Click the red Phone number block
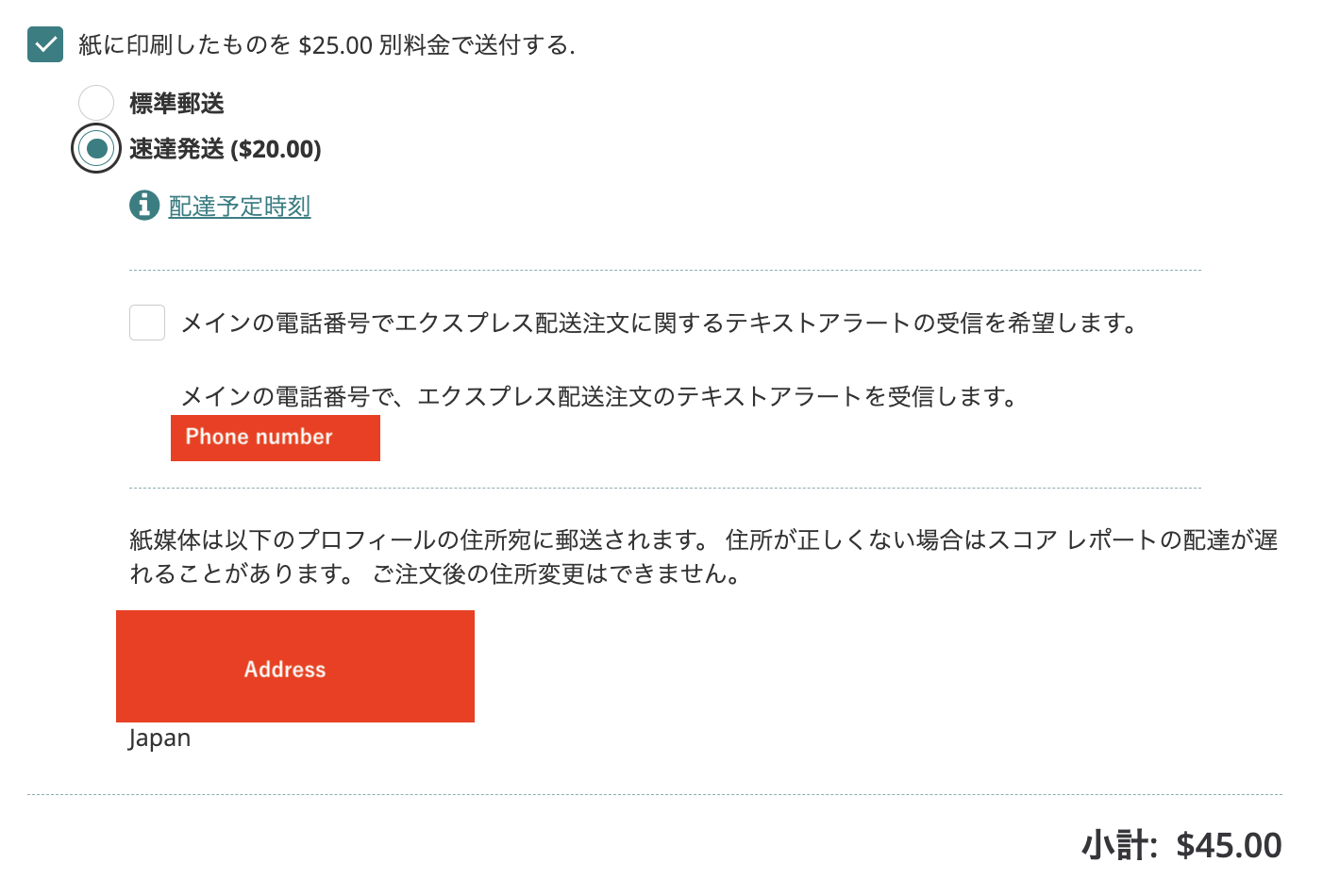This screenshot has width=1323, height=896. point(275,438)
